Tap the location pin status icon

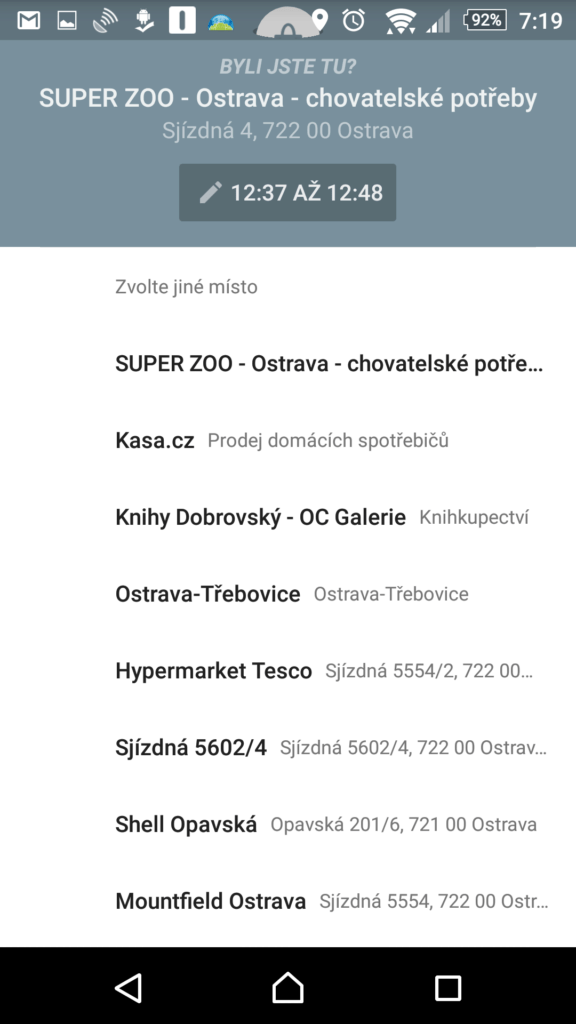pos(319,20)
